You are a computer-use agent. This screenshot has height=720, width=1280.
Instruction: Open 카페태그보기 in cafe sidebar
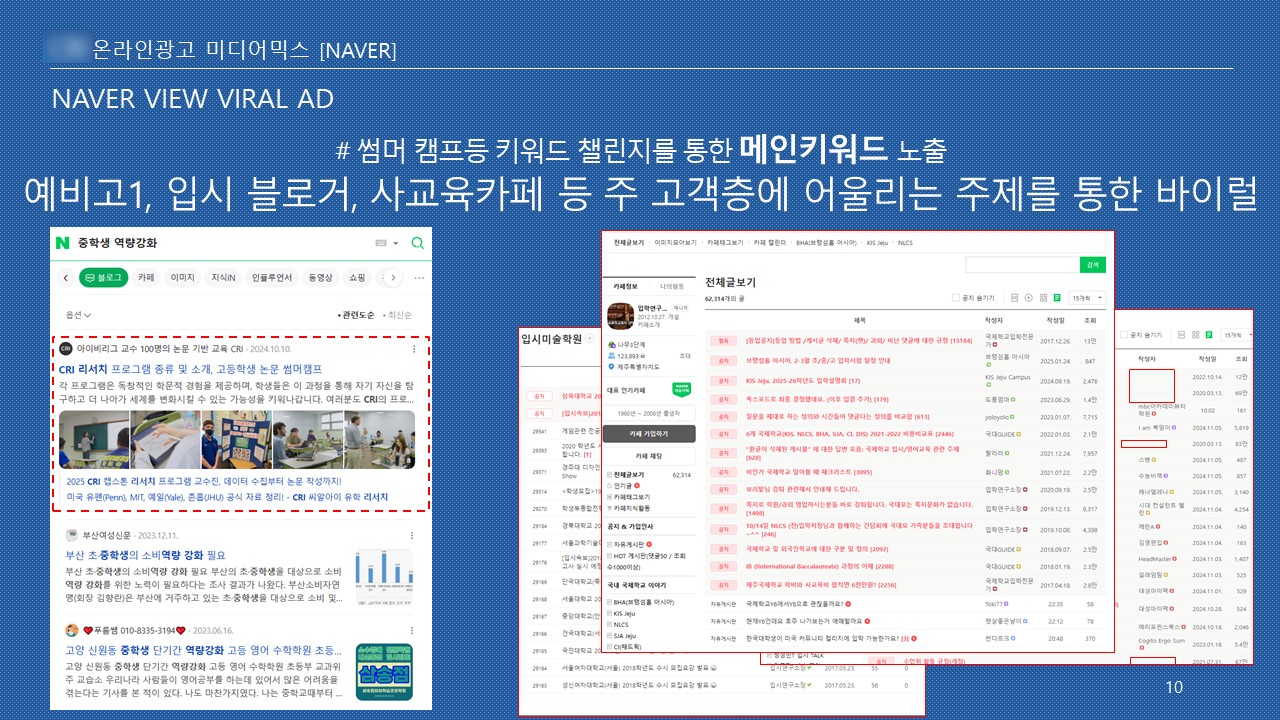[630, 496]
